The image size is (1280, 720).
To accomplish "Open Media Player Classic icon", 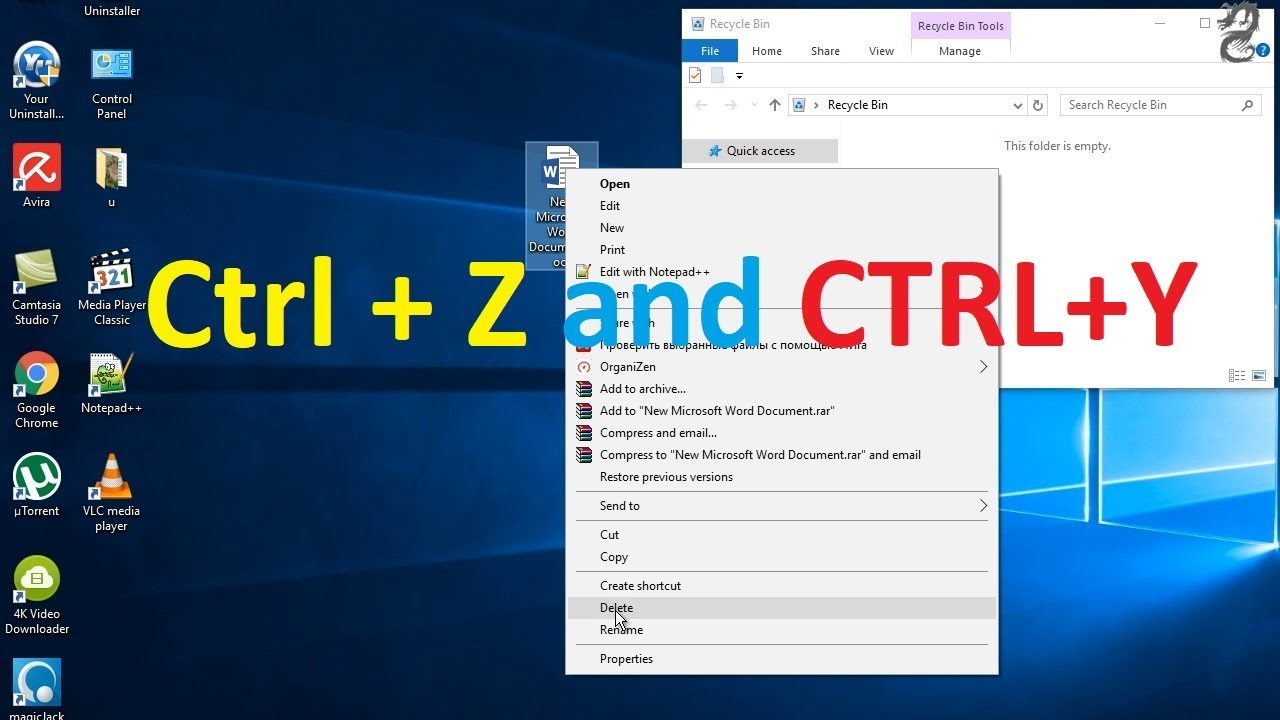I will [112, 287].
